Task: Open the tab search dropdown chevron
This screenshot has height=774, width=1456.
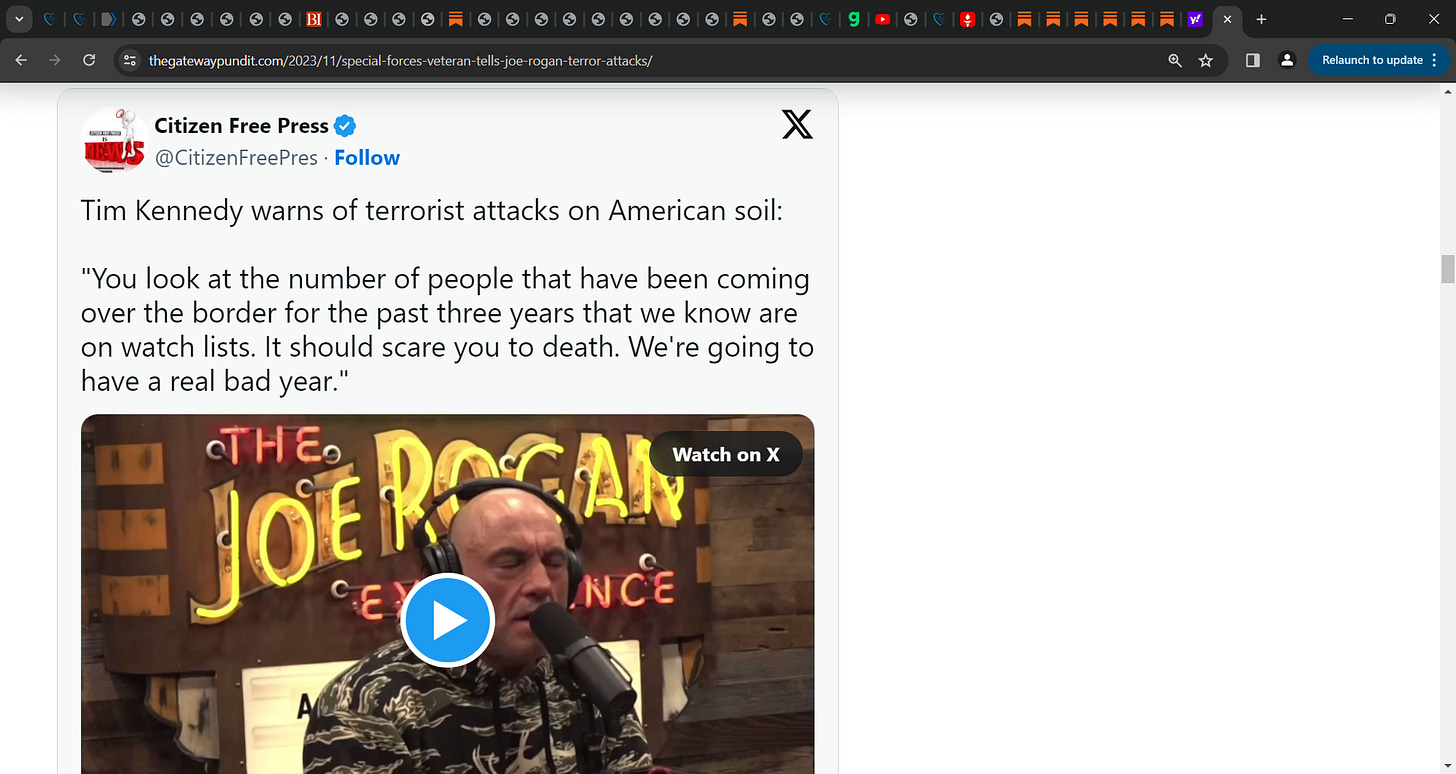Action: 19,19
